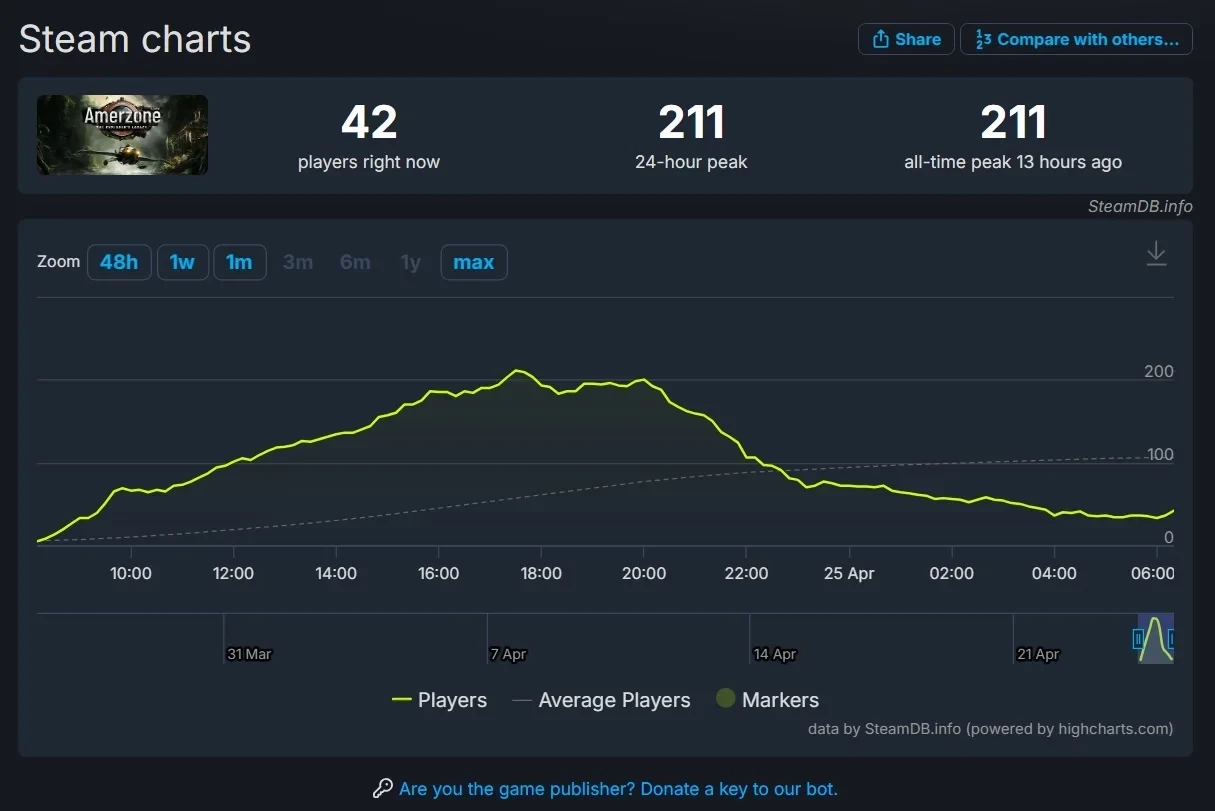1215x811 pixels.
Task: Click the green Markers circle swatch
Action: coord(726,700)
